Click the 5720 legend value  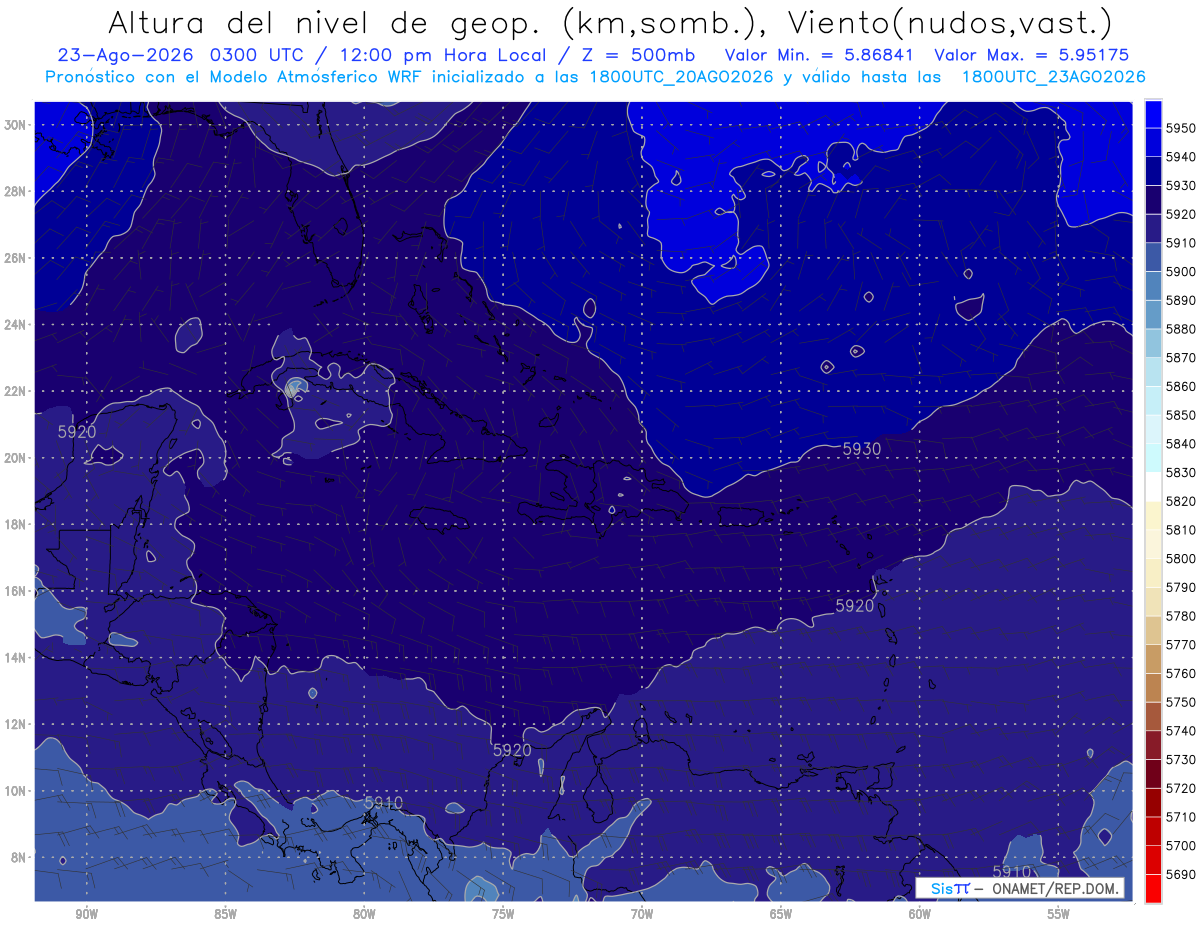pyautogui.click(x=1180, y=788)
